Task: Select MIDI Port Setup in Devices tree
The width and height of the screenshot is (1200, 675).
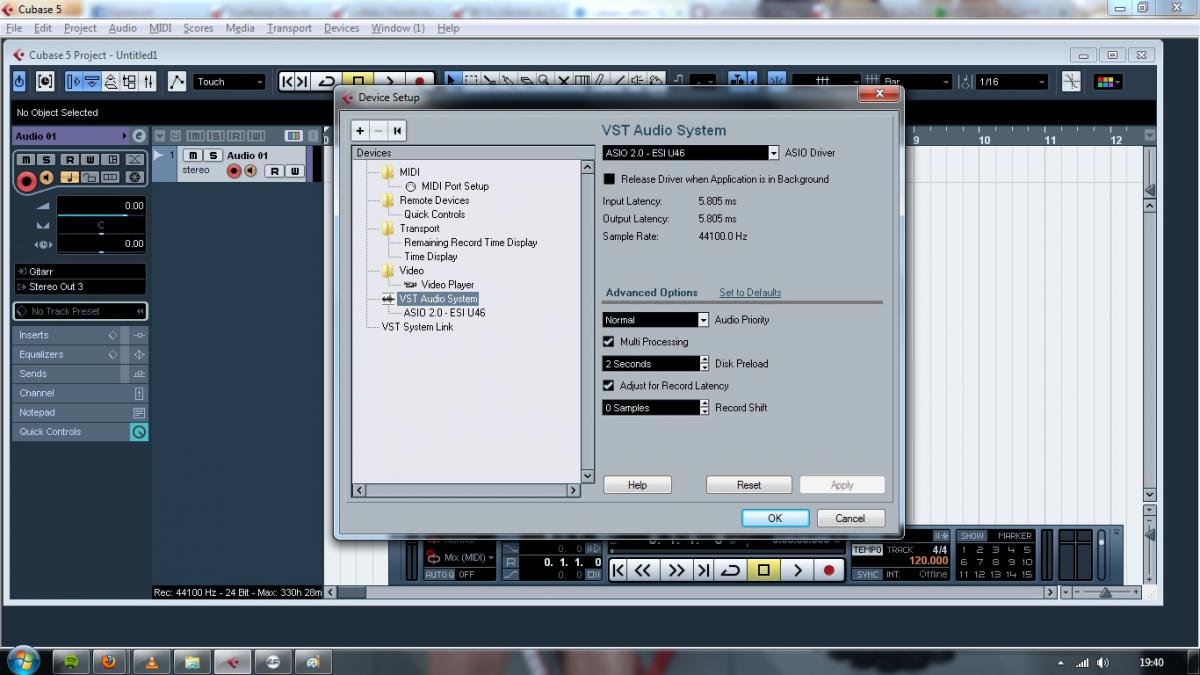Action: [455, 186]
